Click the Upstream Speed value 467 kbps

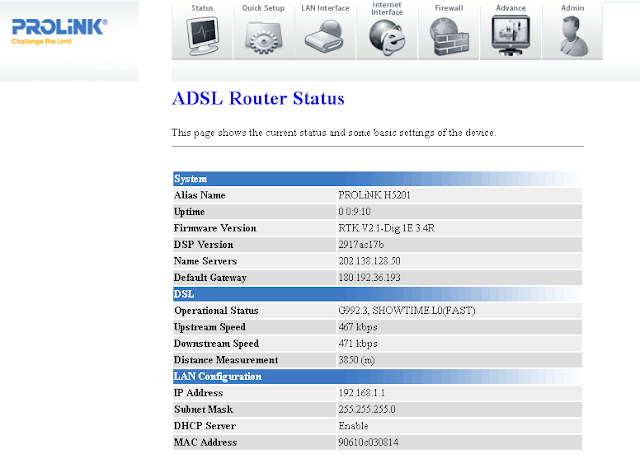[358, 327]
